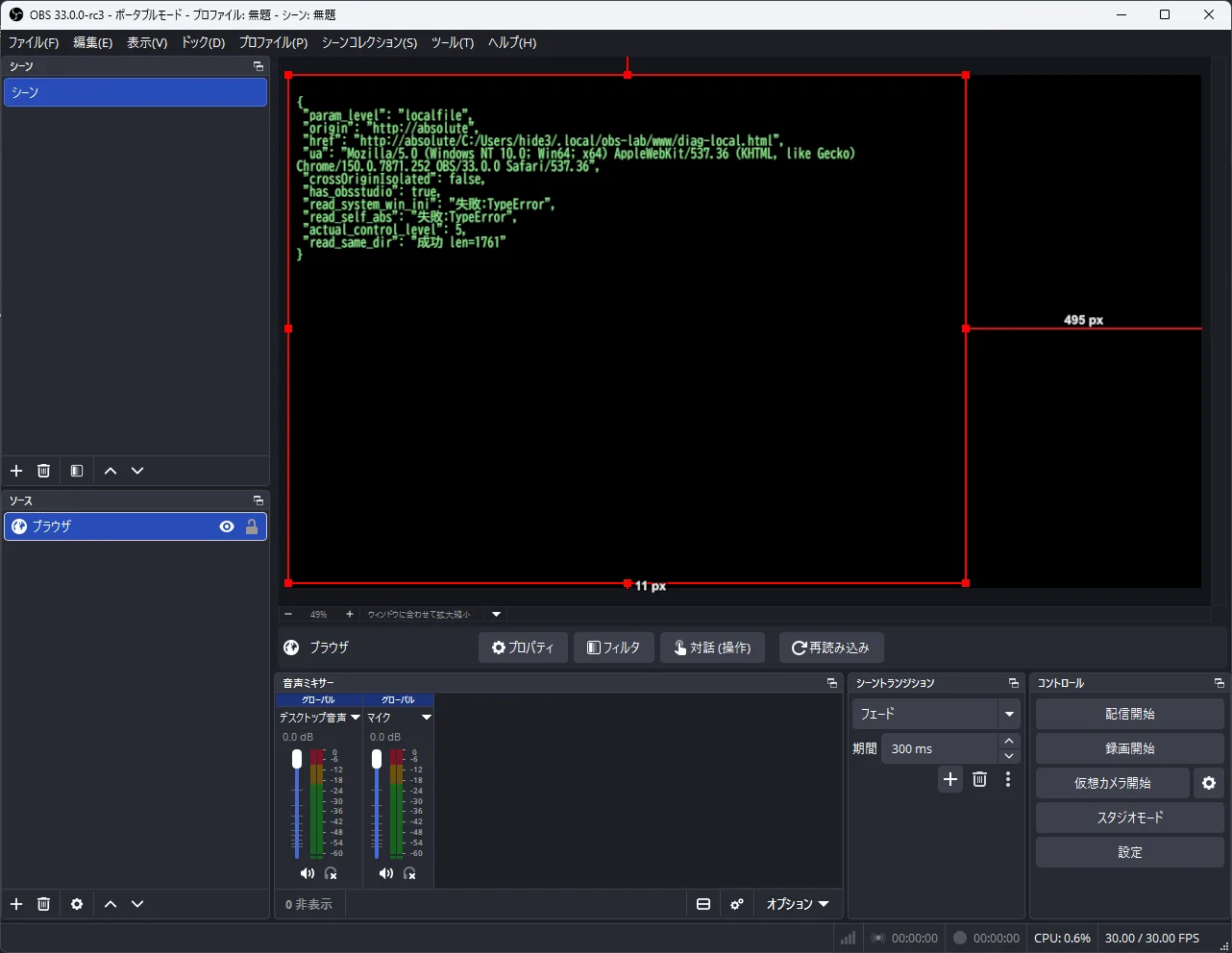This screenshot has height=953, width=1232.
Task: Open デスクトップ音声 channel dropdown arrow
Action: tap(356, 718)
